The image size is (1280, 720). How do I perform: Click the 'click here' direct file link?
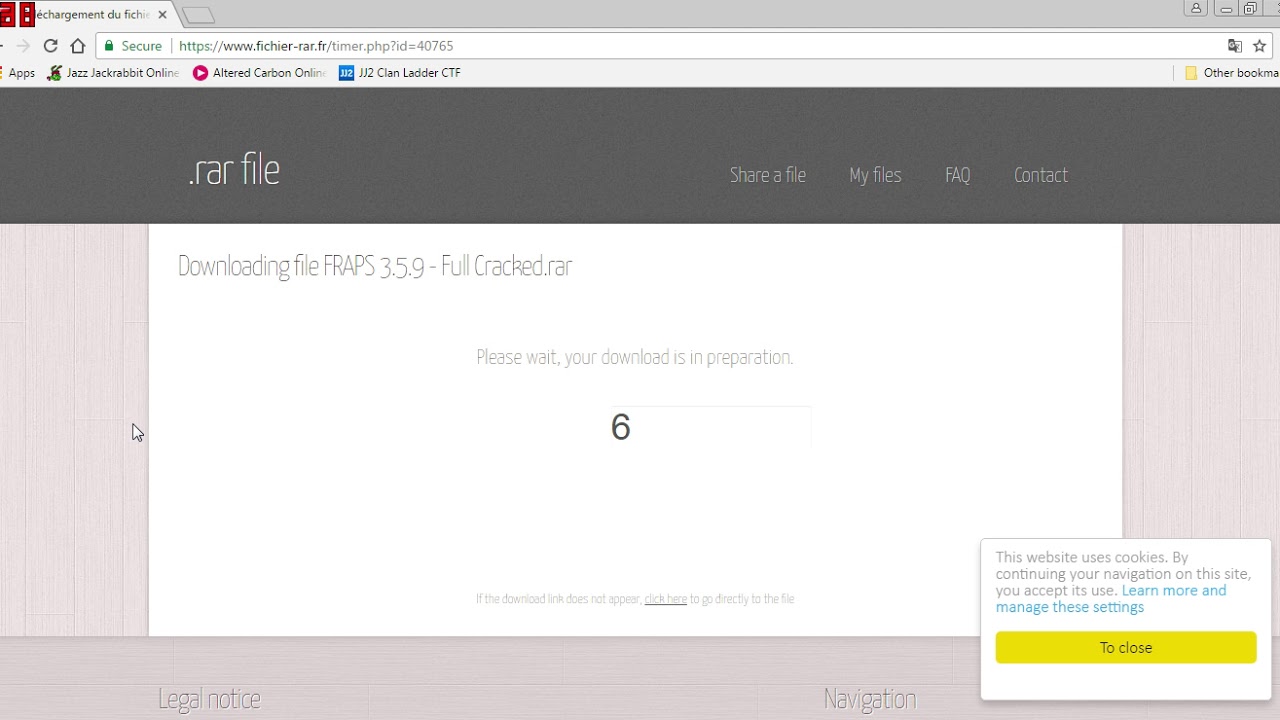pos(665,599)
